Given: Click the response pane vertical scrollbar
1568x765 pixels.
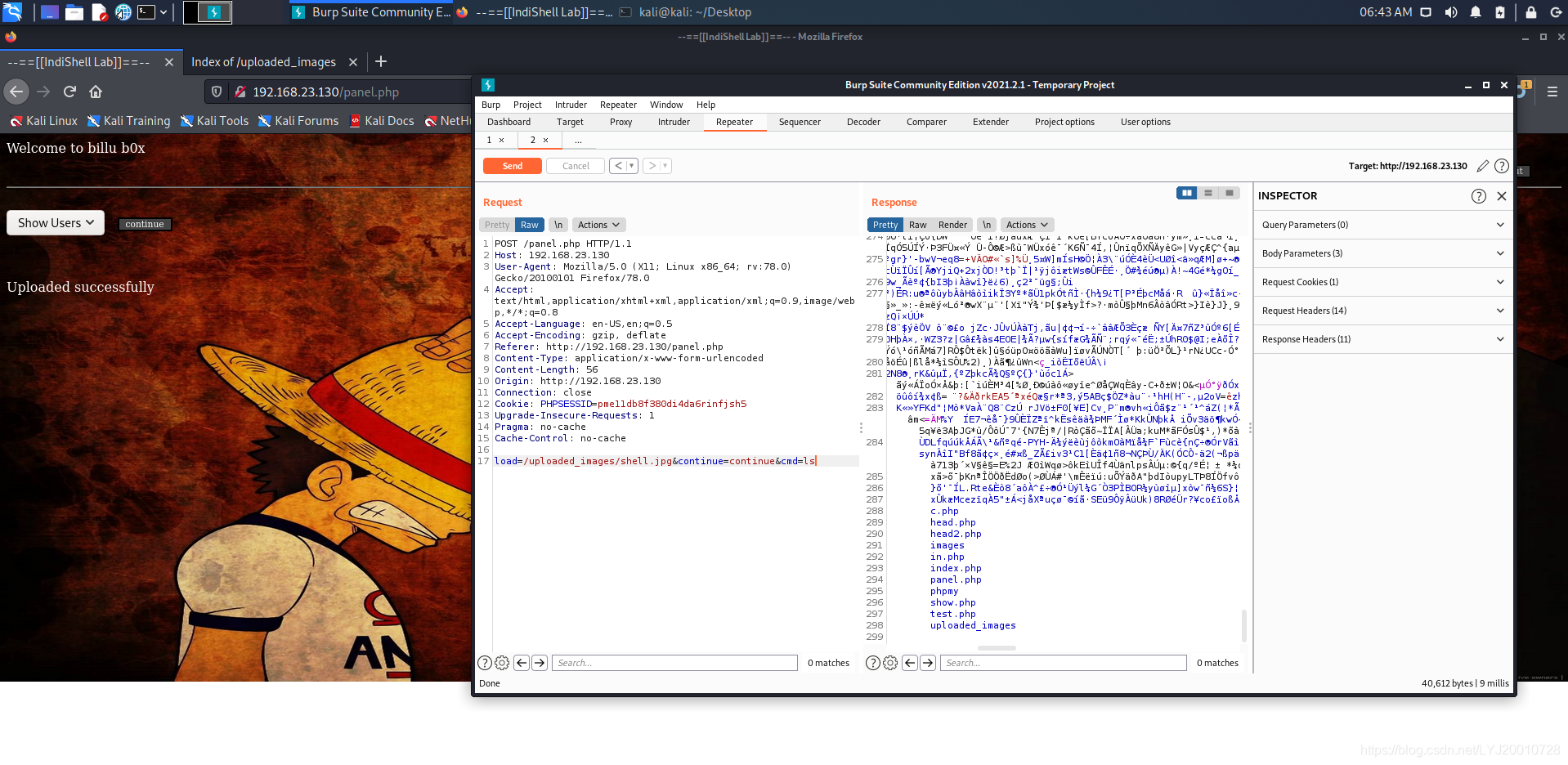Looking at the screenshot, I should 1244,626.
